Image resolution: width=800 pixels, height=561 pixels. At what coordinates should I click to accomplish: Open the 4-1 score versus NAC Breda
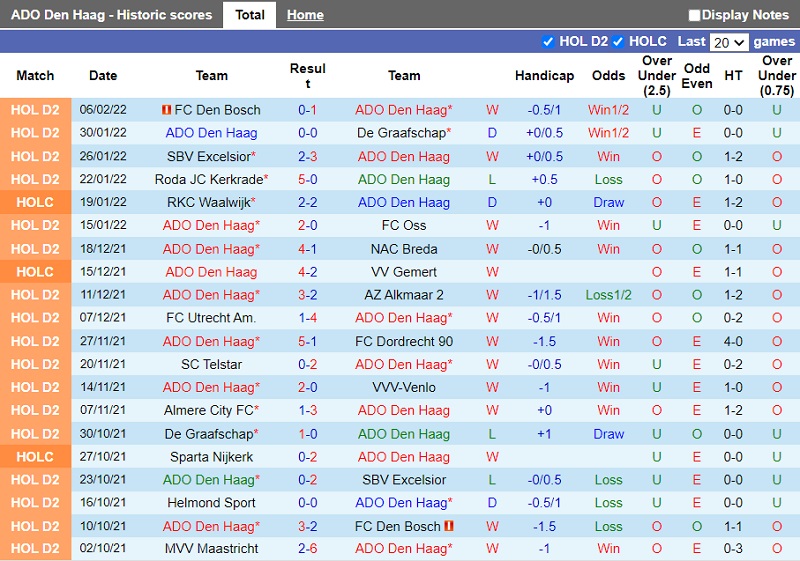pos(308,249)
